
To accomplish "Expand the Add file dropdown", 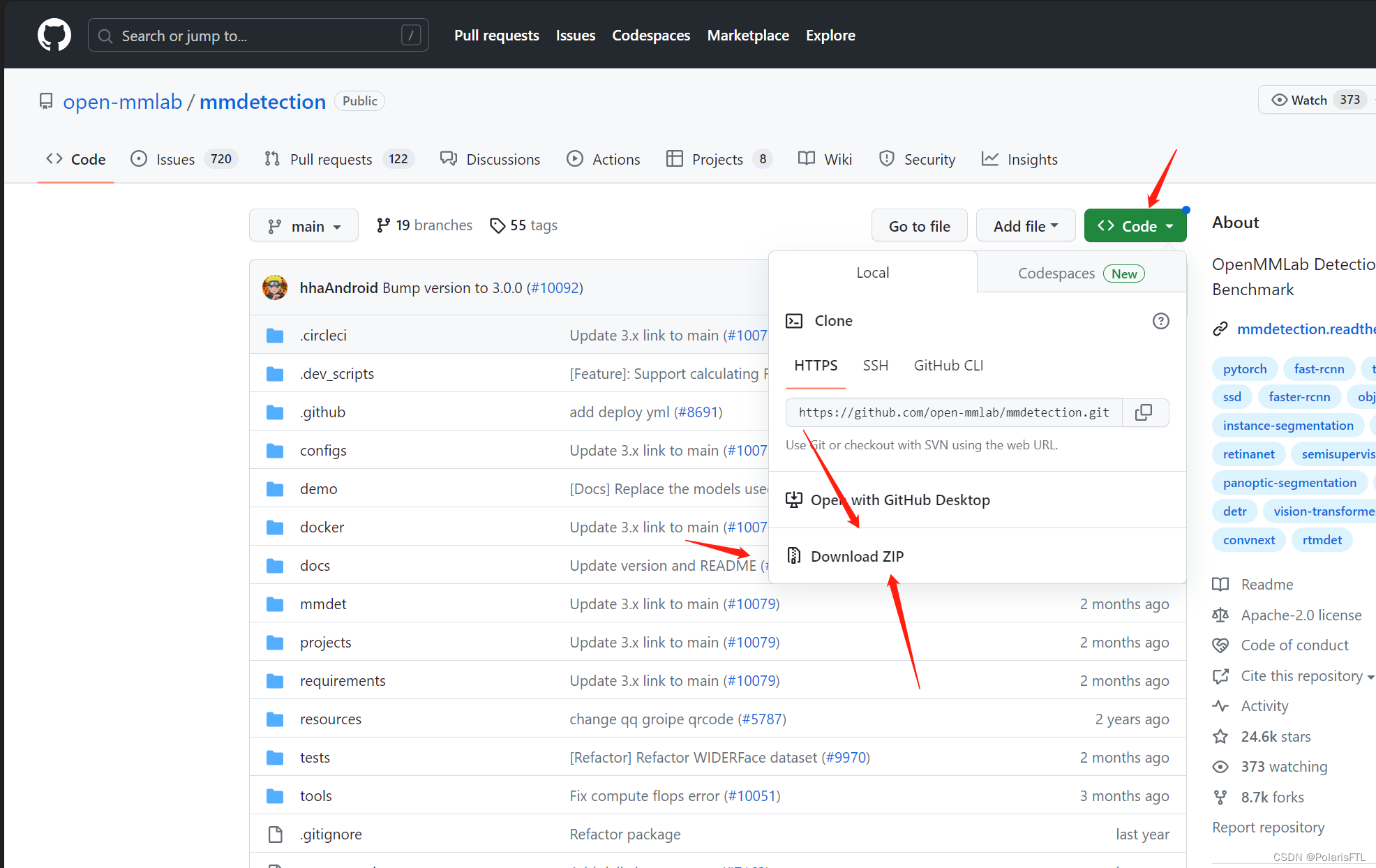I will [1025, 226].
